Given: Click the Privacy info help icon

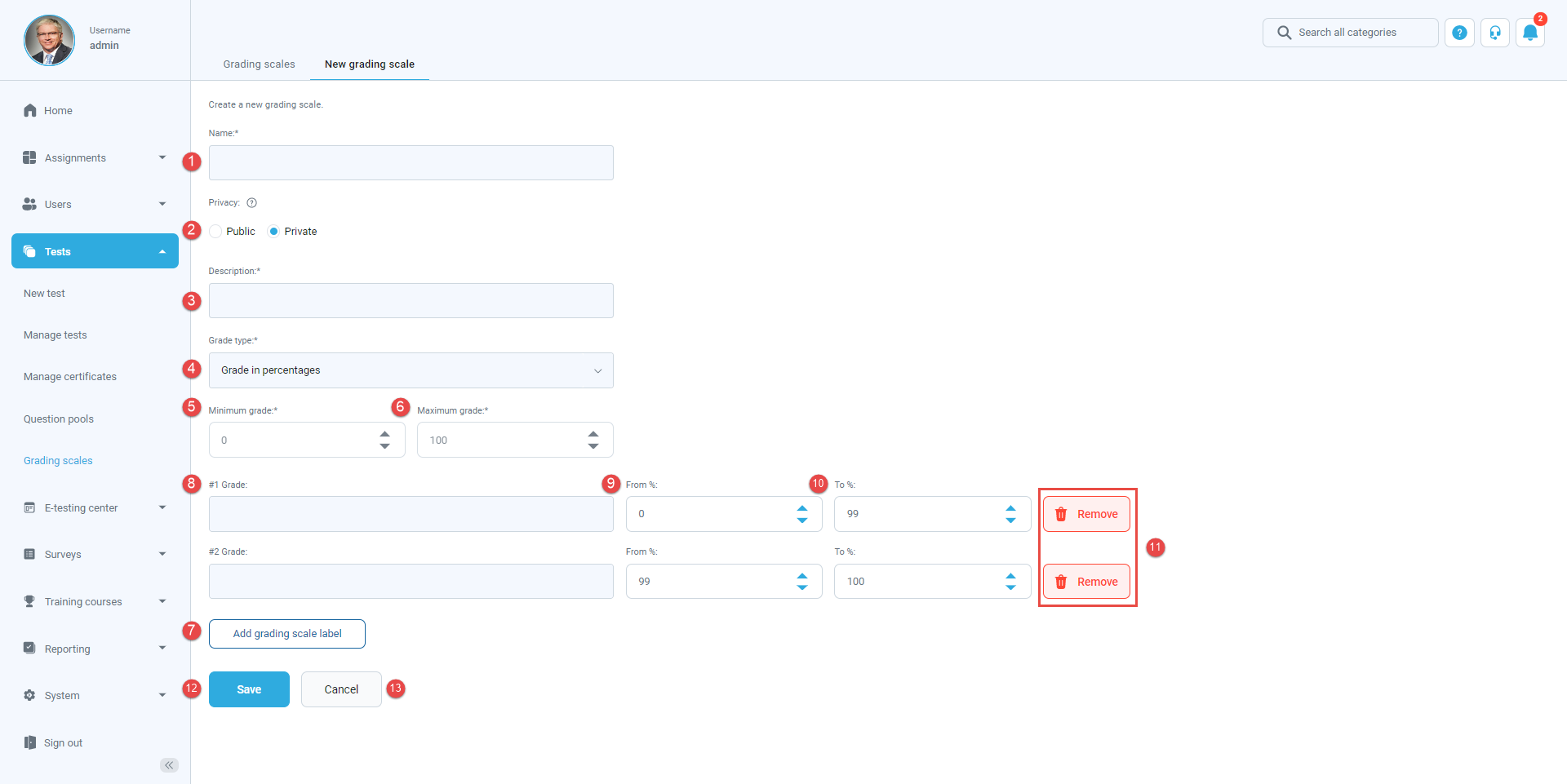Looking at the screenshot, I should (252, 203).
